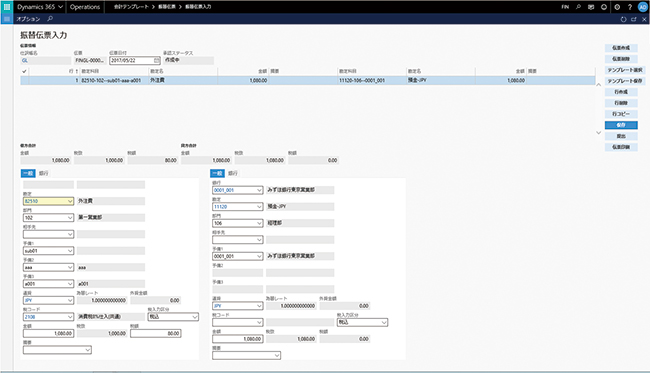The image size is (650, 373).
Task: Select right panel 一般 tab
Action: coord(217,173)
